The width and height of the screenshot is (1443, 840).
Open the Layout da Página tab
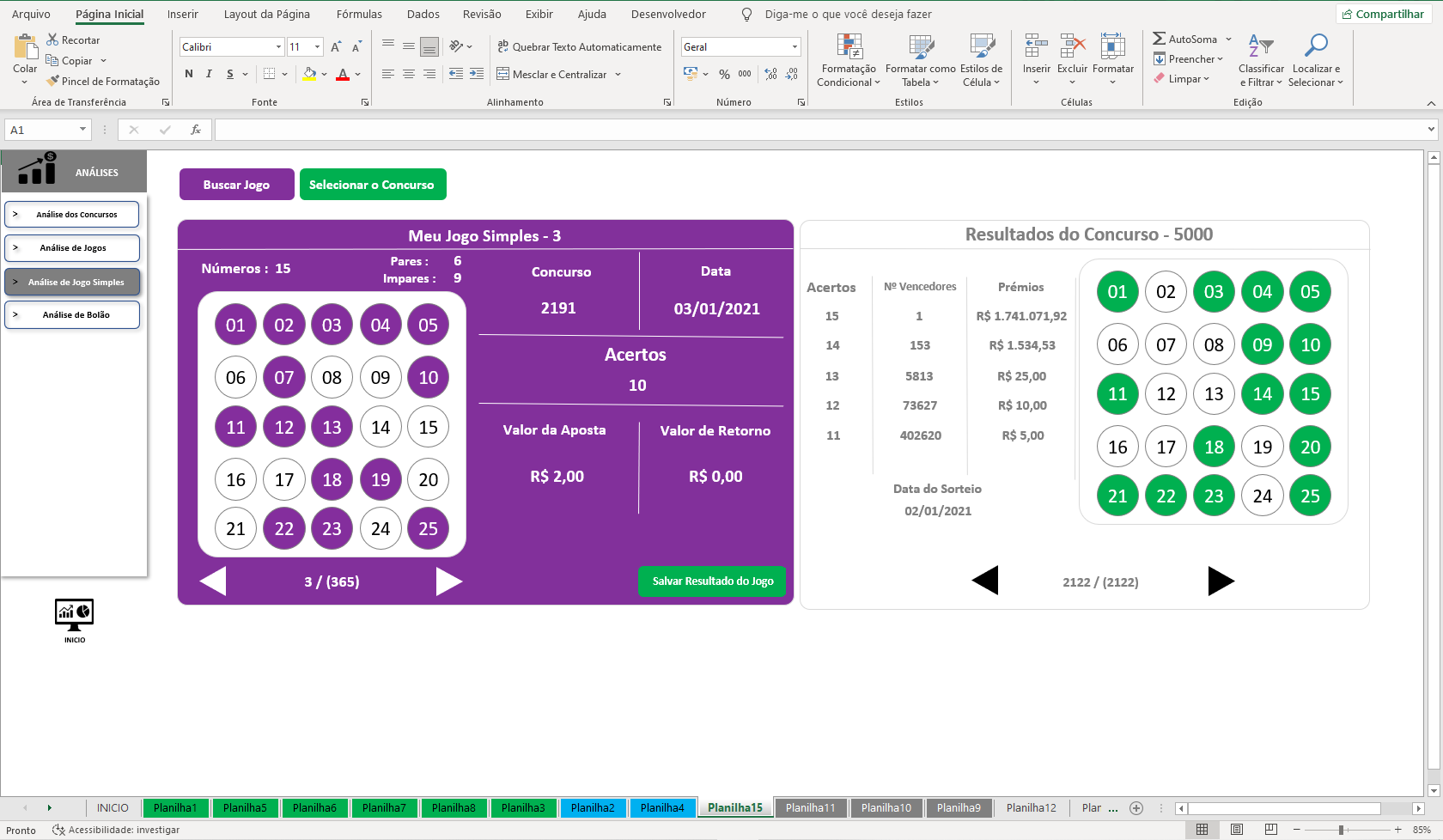(266, 14)
